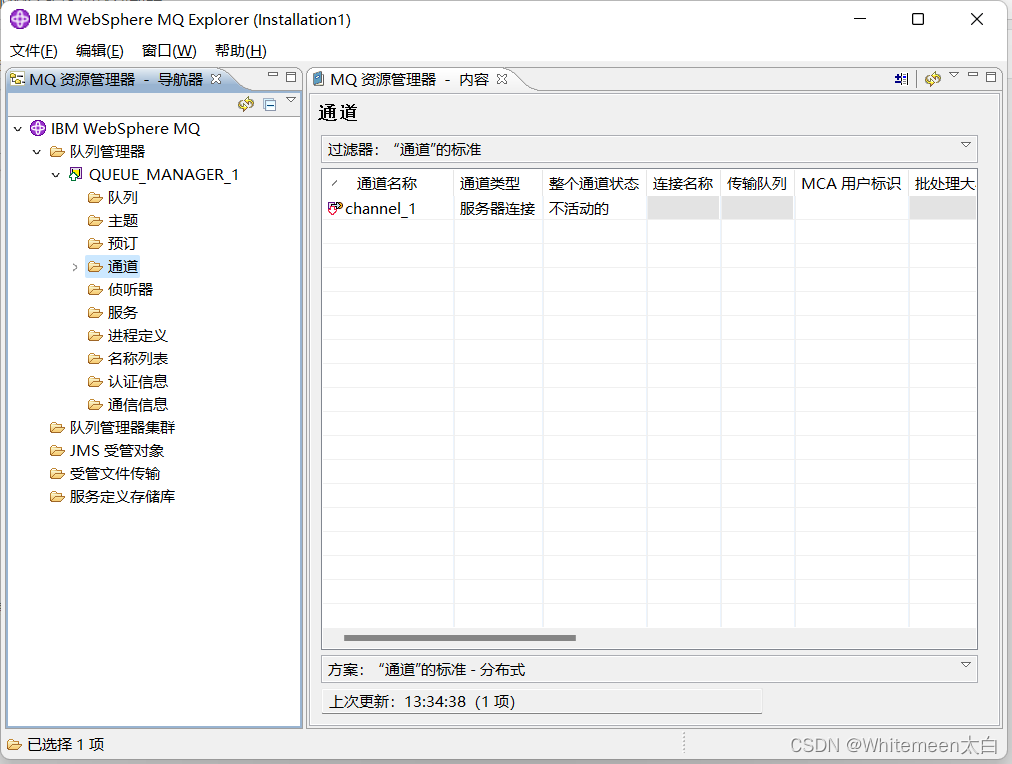The height and width of the screenshot is (764, 1012).
Task: Maximize the content panel
Action: [991, 77]
